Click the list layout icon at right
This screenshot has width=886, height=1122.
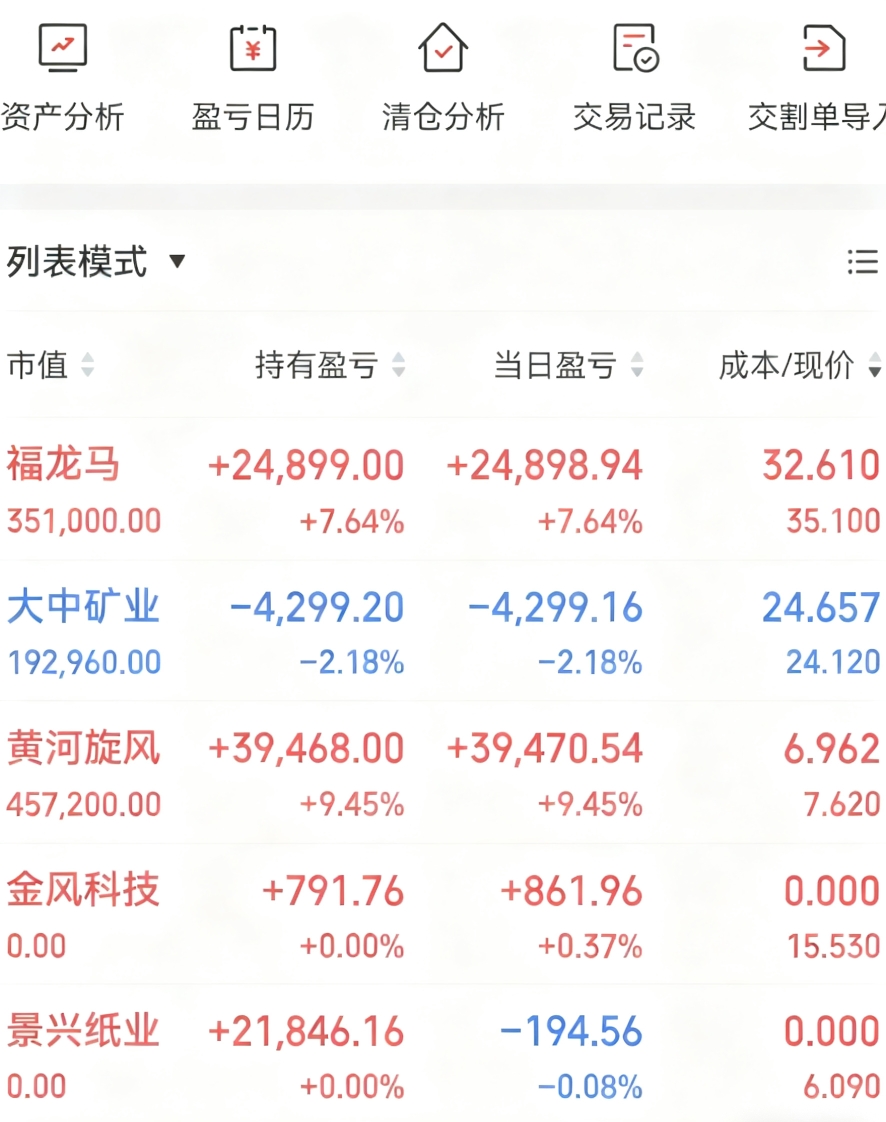[862, 262]
